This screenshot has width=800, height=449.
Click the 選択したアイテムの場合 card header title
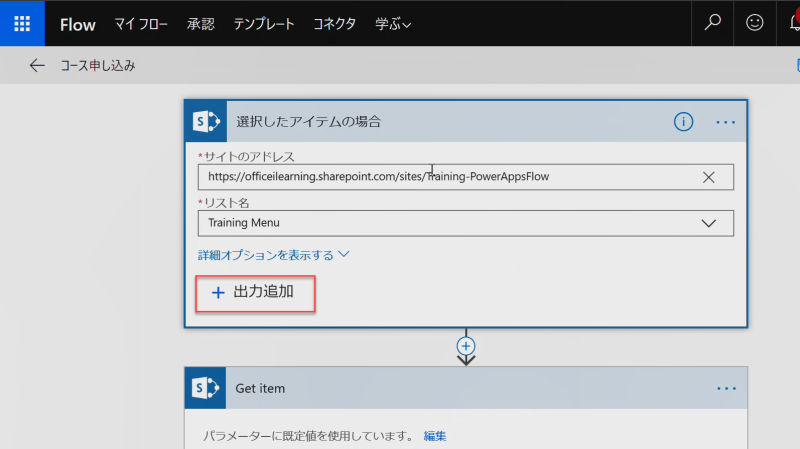(x=308, y=121)
